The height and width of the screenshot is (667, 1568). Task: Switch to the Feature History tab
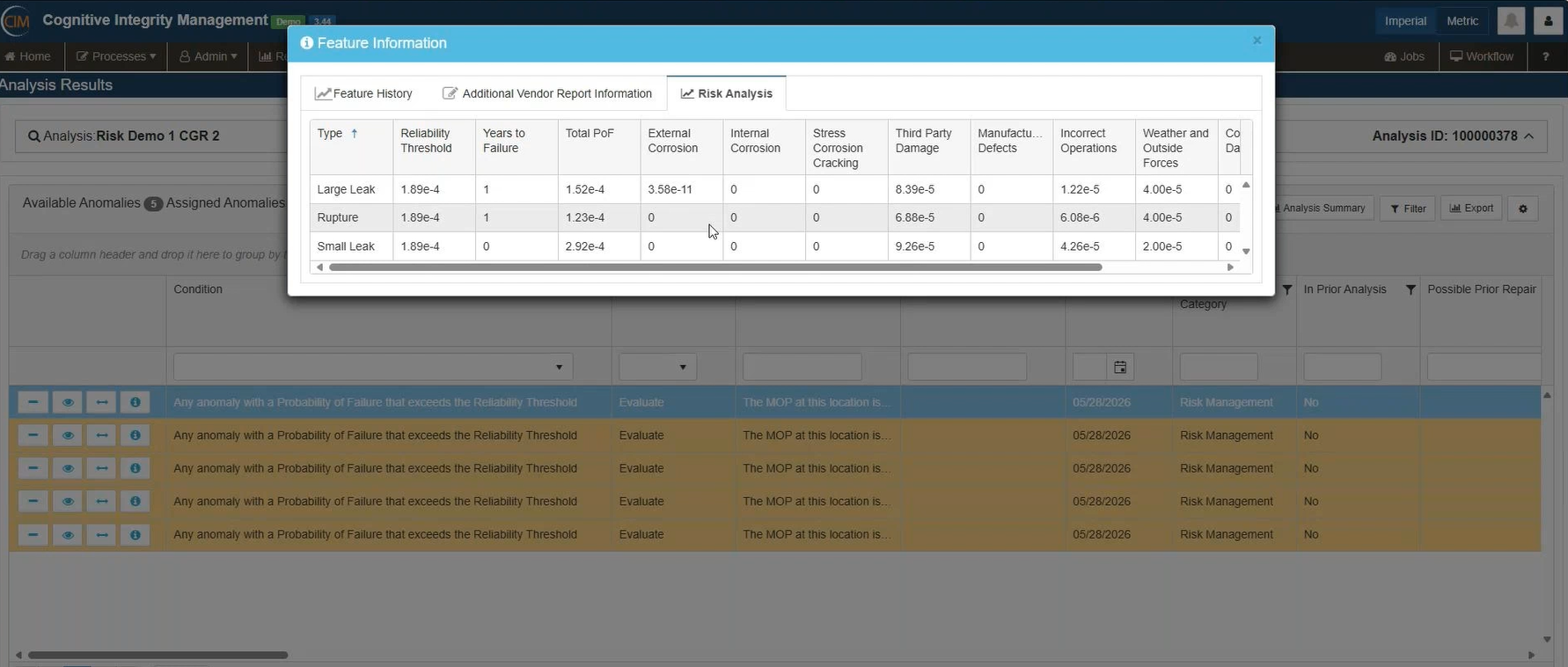364,93
